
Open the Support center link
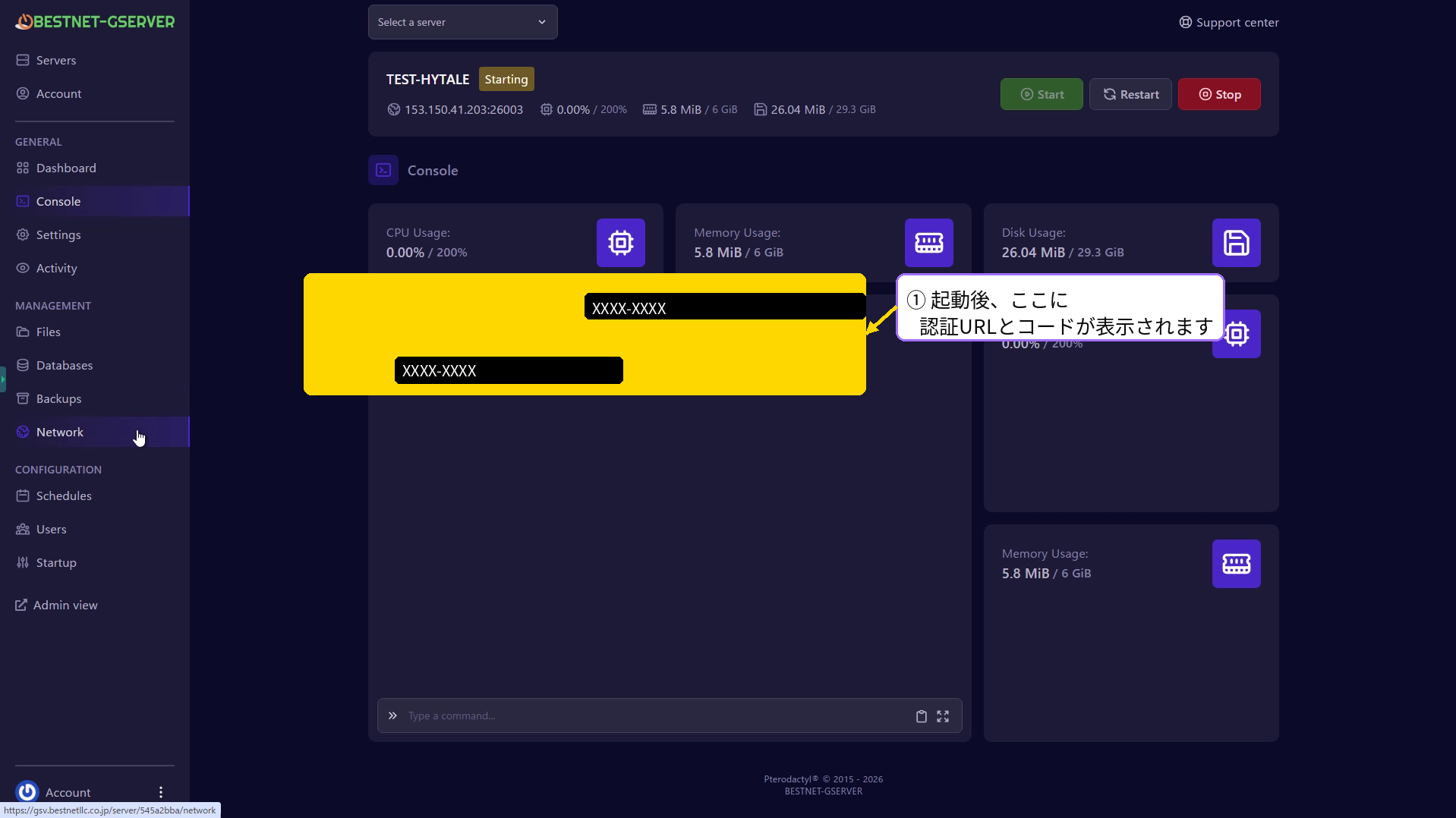[1228, 23]
